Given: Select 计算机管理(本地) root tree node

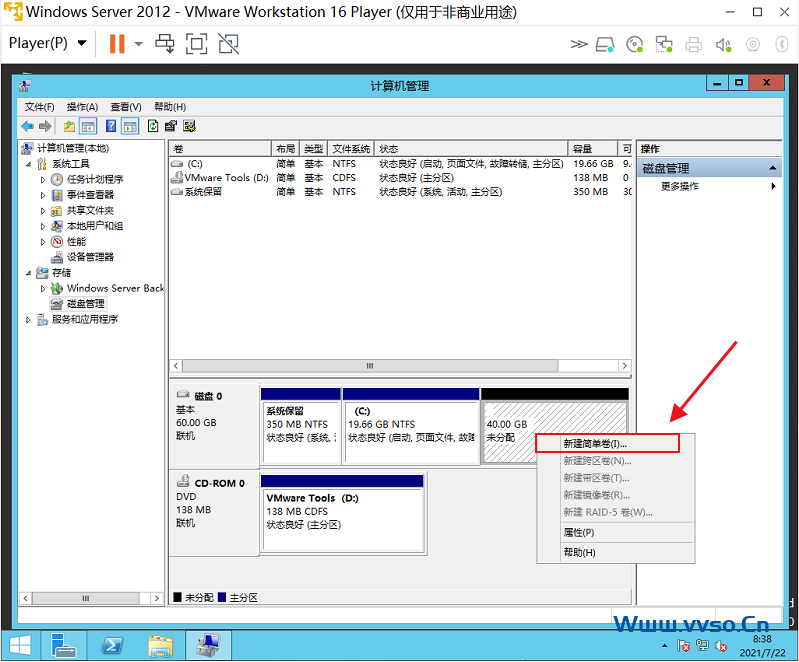Looking at the screenshot, I should [x=73, y=148].
